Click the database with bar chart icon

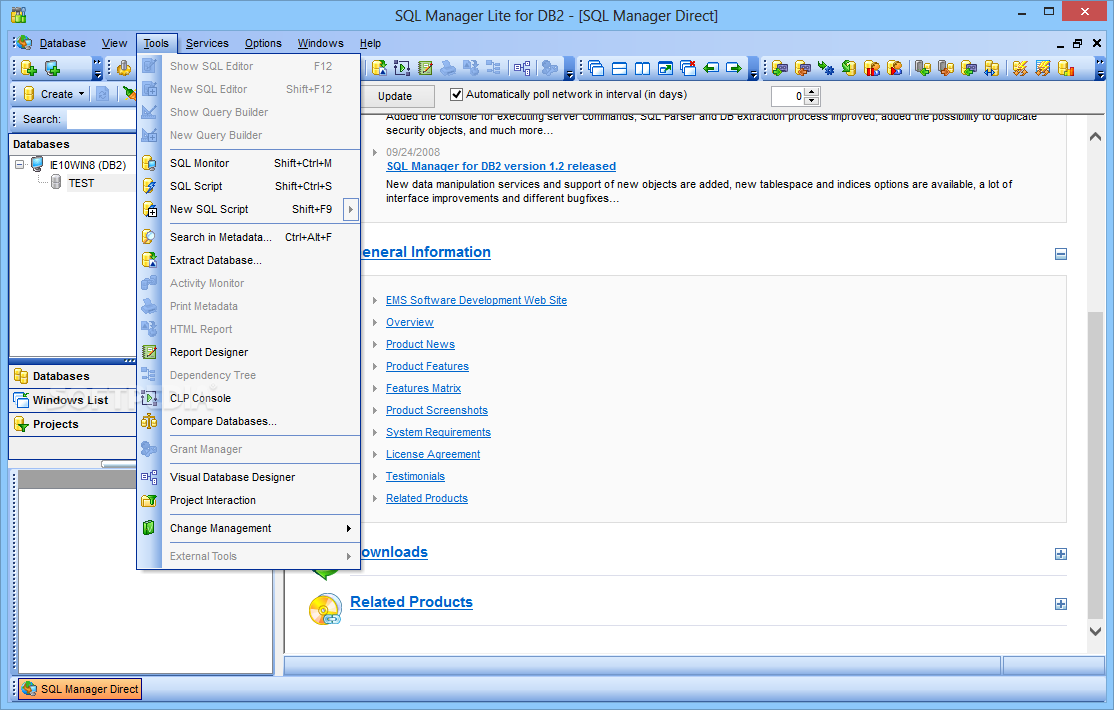[1066, 68]
